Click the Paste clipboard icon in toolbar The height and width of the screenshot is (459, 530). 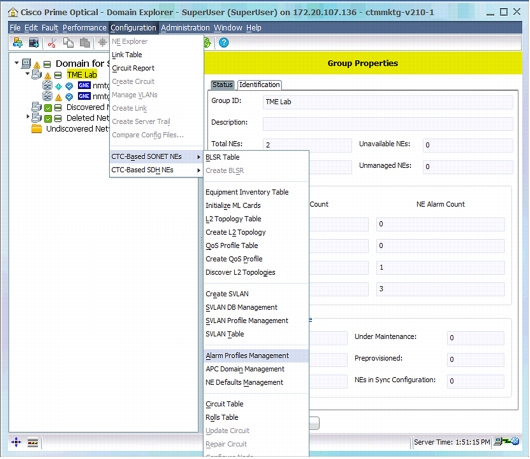click(85, 43)
